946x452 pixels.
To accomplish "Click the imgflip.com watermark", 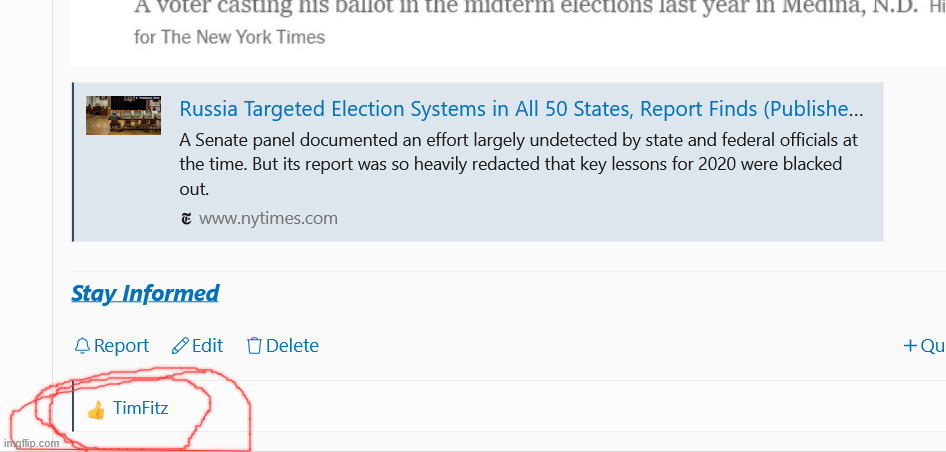I will 32,443.
